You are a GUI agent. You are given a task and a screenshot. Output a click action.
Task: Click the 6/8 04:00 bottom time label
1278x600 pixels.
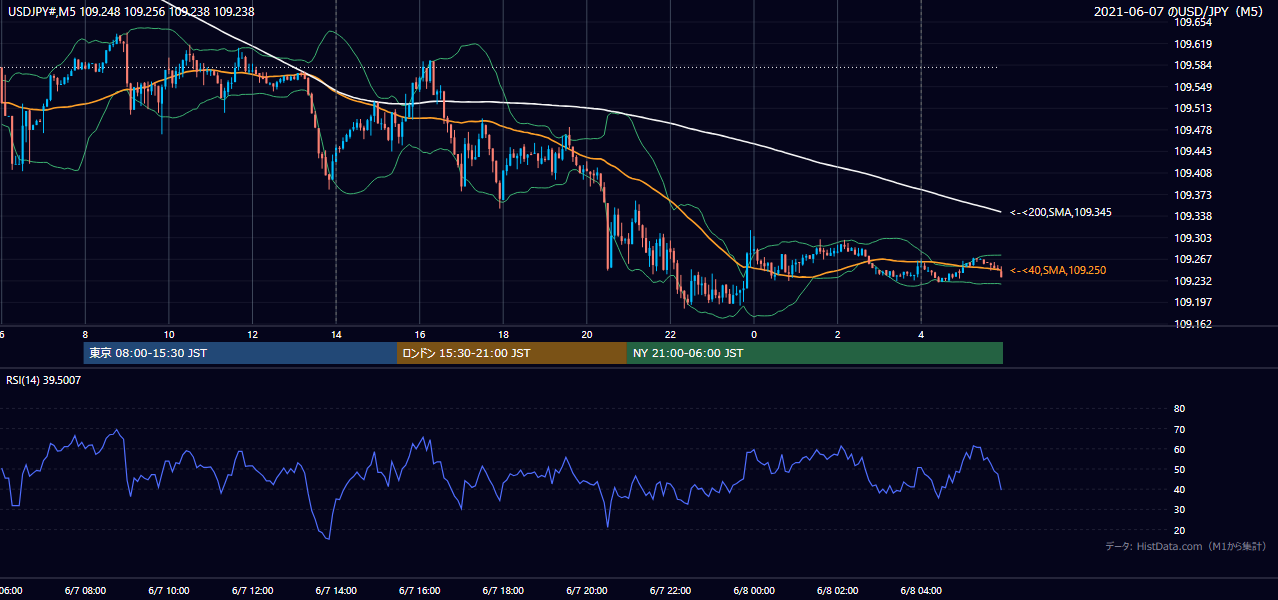point(921,591)
